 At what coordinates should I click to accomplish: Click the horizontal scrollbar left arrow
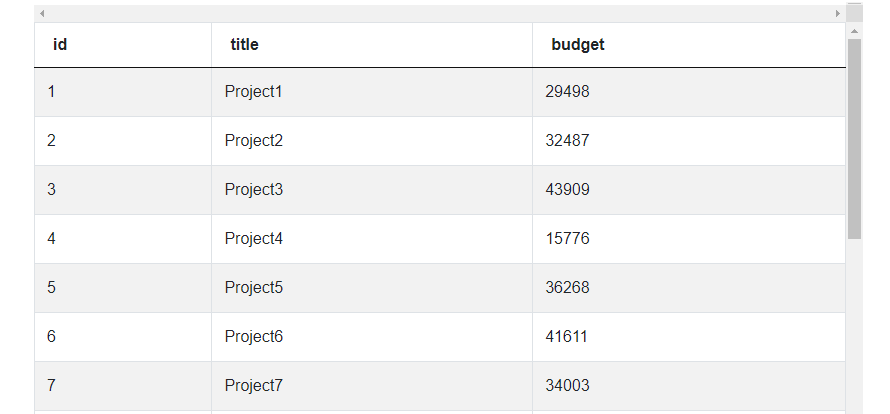[42, 13]
